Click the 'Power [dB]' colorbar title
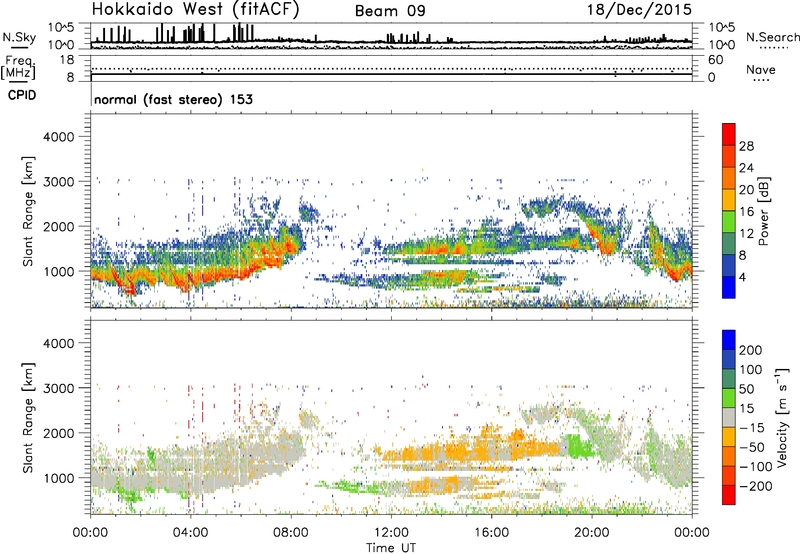 (764, 211)
